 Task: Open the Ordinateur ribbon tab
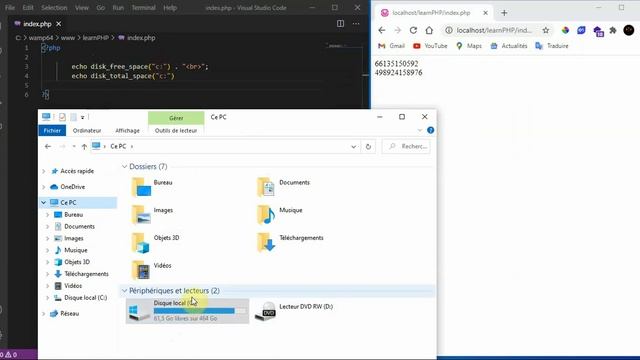pos(87,130)
